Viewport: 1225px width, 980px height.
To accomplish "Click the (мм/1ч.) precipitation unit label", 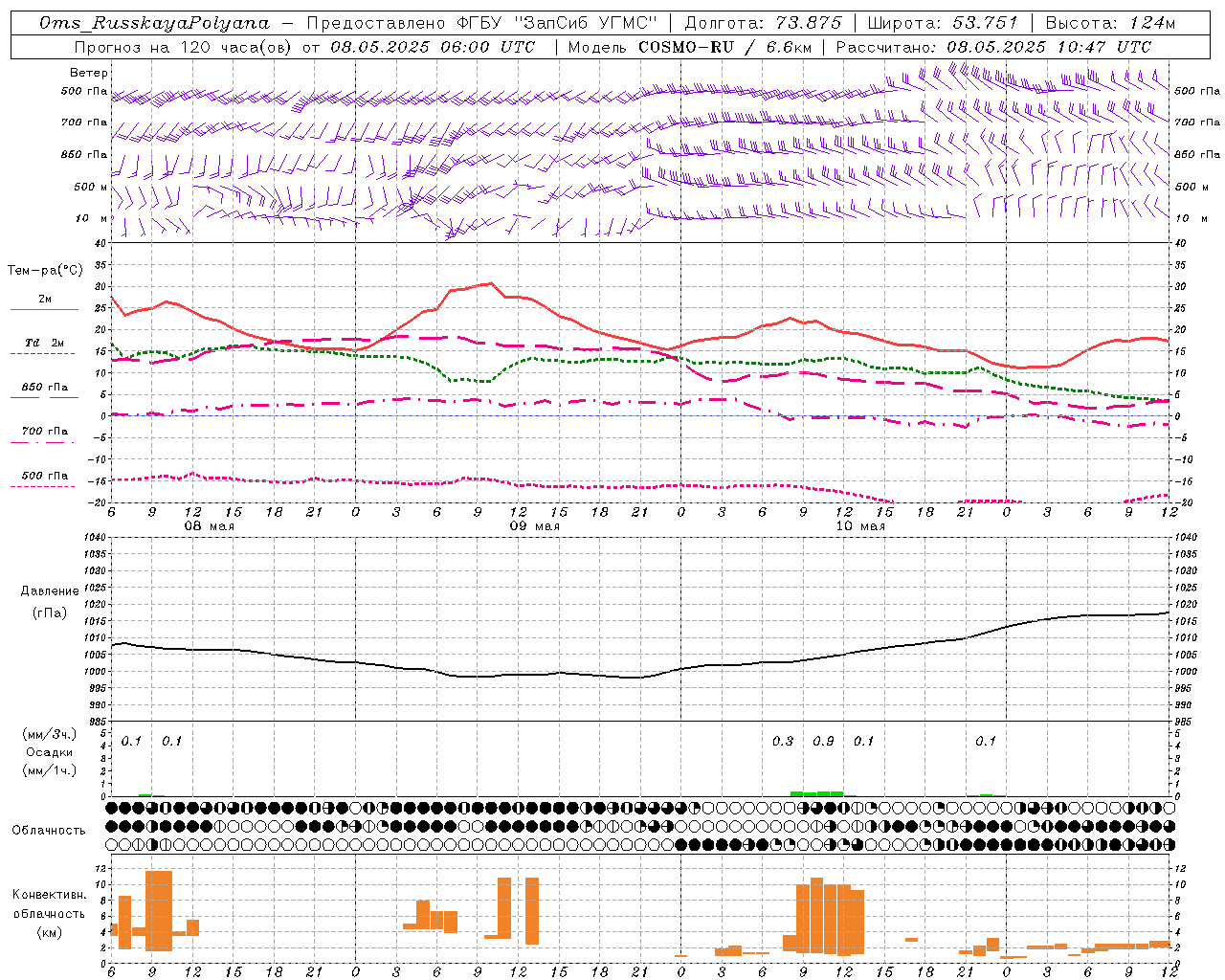I will 50,770.
